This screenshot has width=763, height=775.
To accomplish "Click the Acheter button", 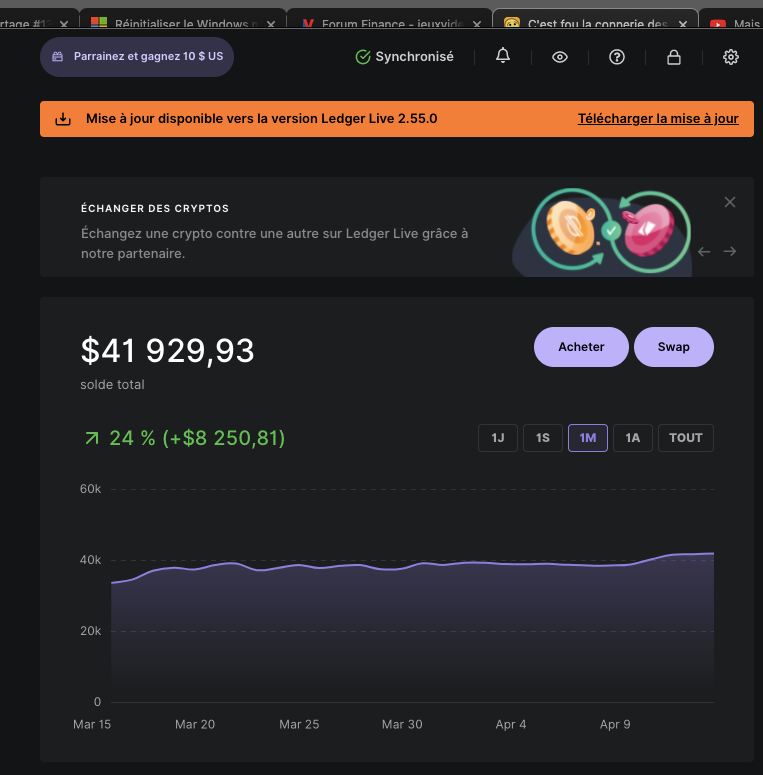I will click(581, 347).
